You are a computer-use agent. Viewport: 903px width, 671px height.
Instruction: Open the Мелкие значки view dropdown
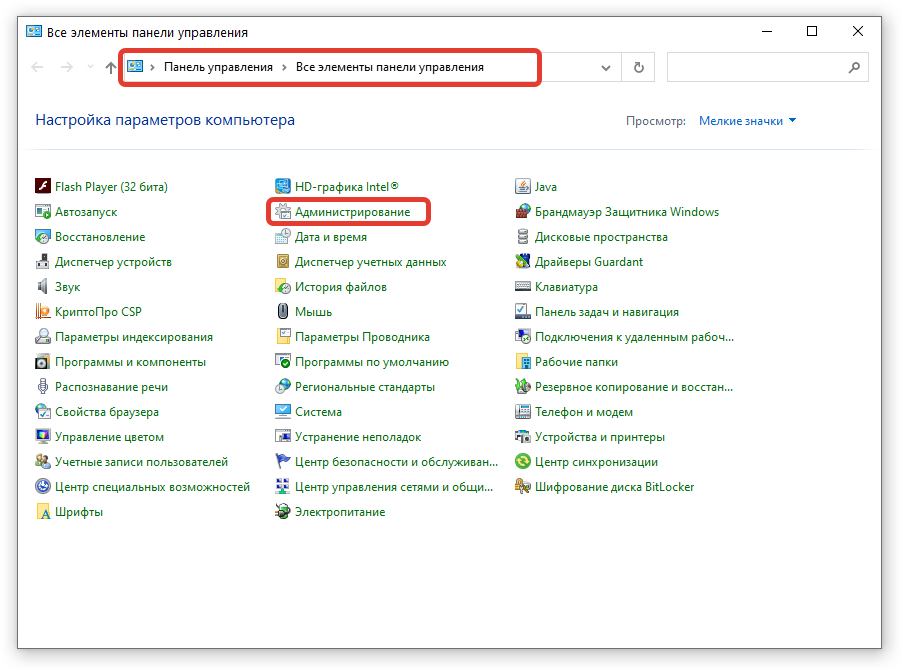point(747,121)
